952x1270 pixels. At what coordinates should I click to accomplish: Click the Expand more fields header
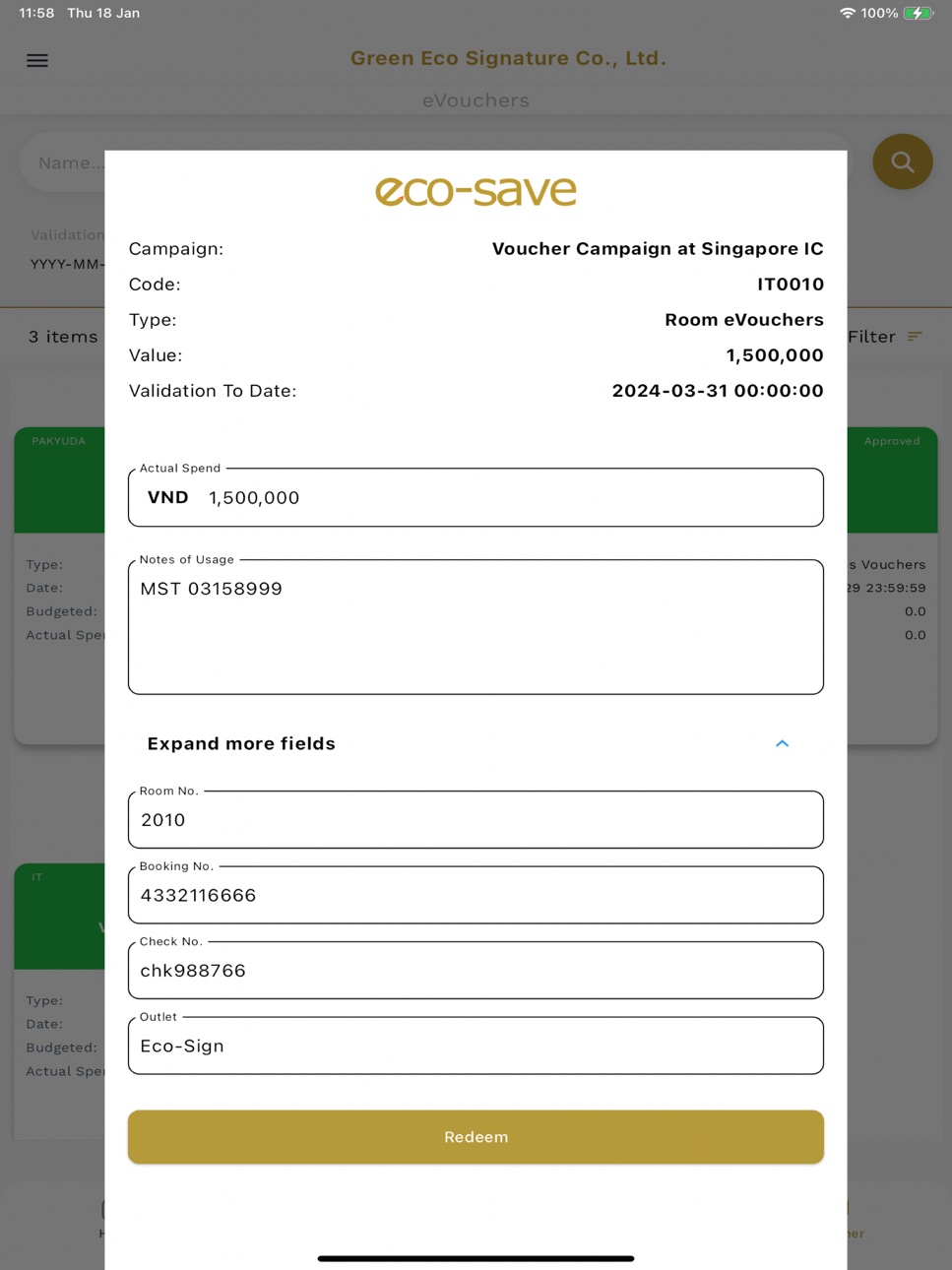tap(476, 743)
